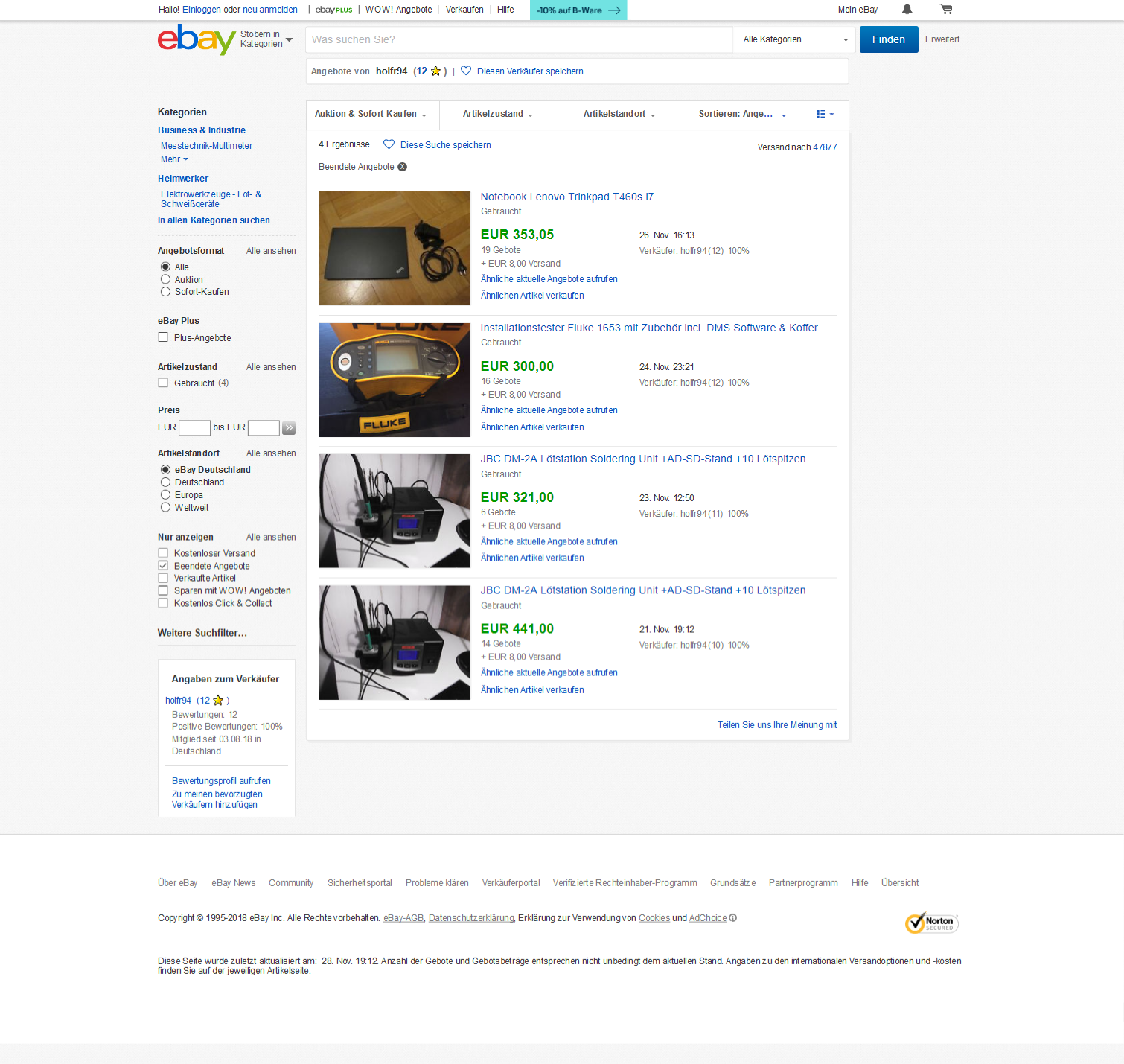The height and width of the screenshot is (1064, 1124).
Task: Open the list view options icon
Action: coord(825,114)
